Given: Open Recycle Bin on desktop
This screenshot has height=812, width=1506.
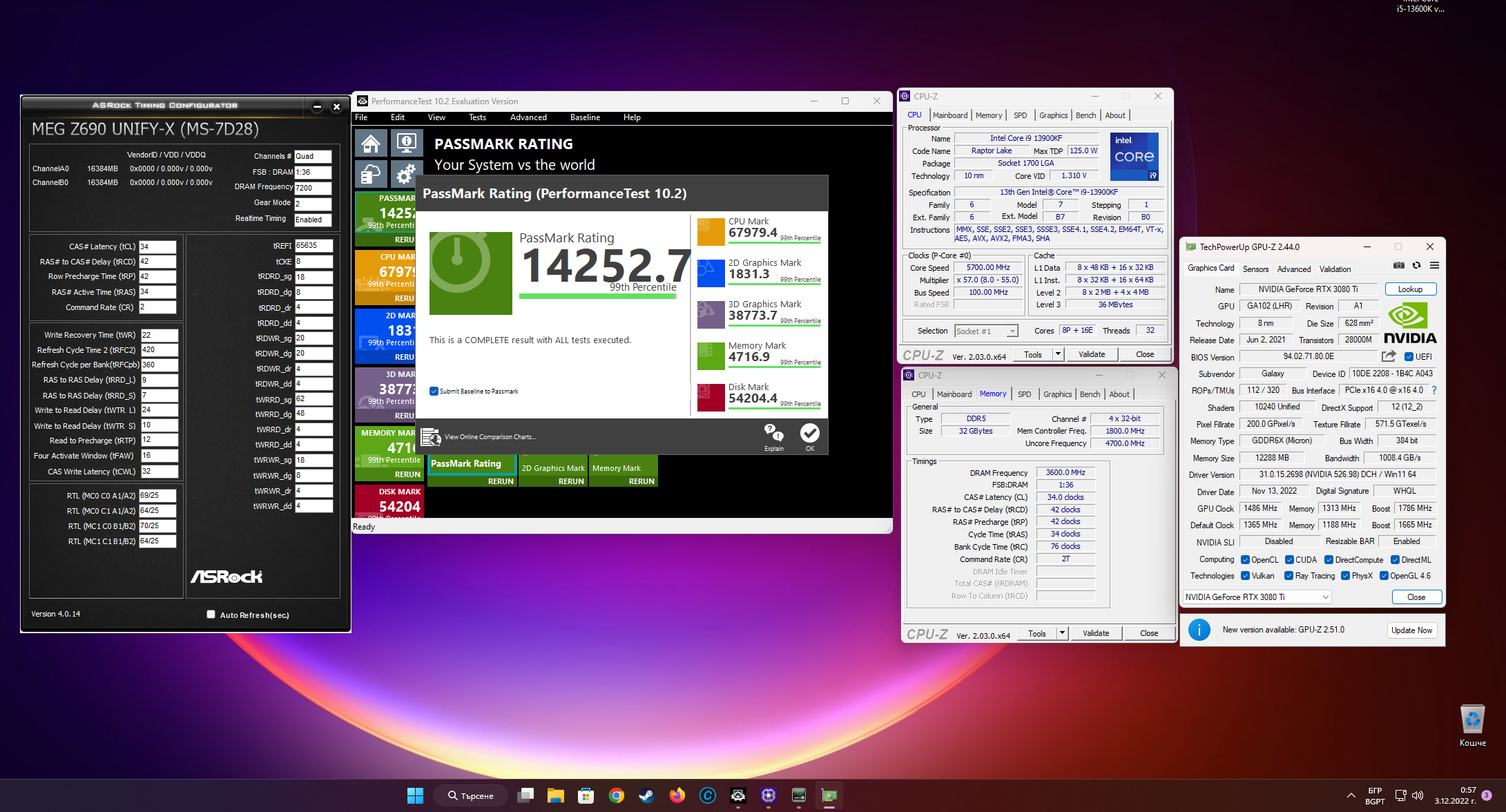Looking at the screenshot, I should click(1472, 726).
